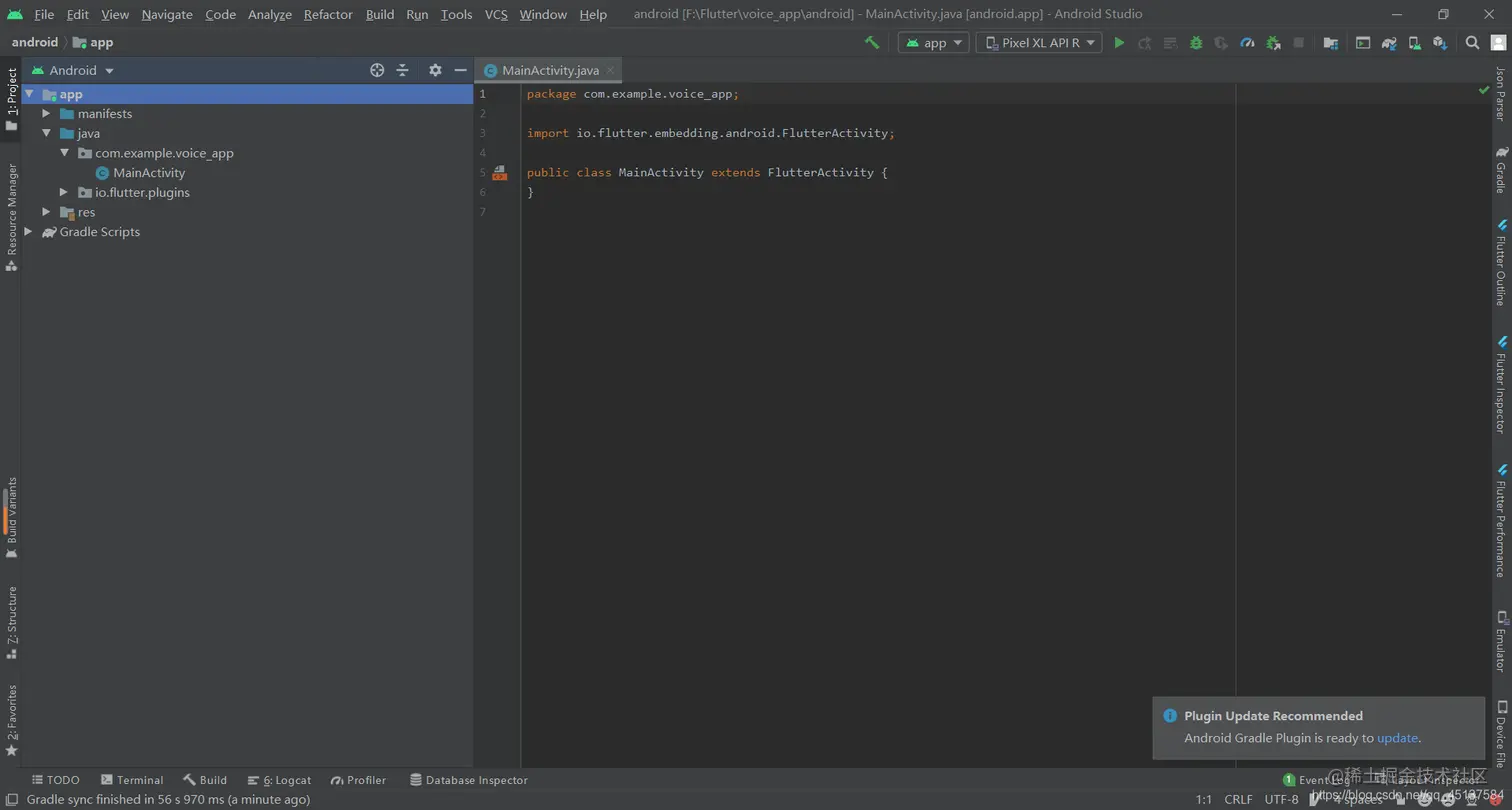Expand the manifests folder

click(46, 114)
